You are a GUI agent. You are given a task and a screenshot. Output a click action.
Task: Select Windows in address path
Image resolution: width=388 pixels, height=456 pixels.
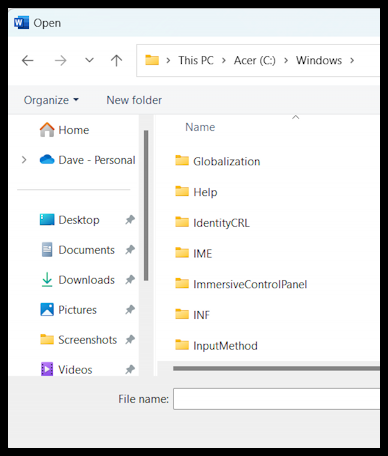point(319,60)
